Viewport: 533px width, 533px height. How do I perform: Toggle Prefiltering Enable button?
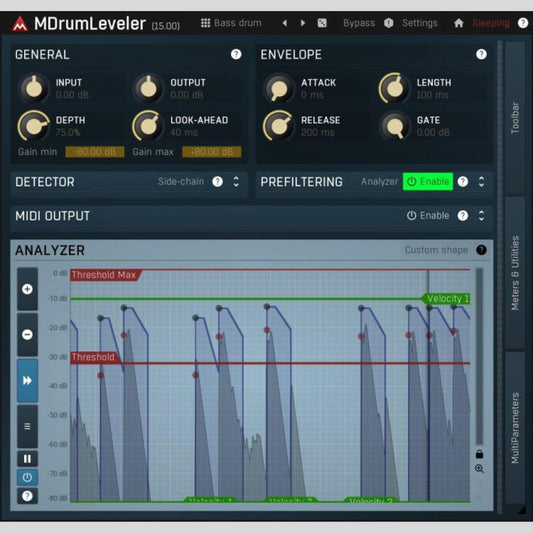(x=428, y=182)
